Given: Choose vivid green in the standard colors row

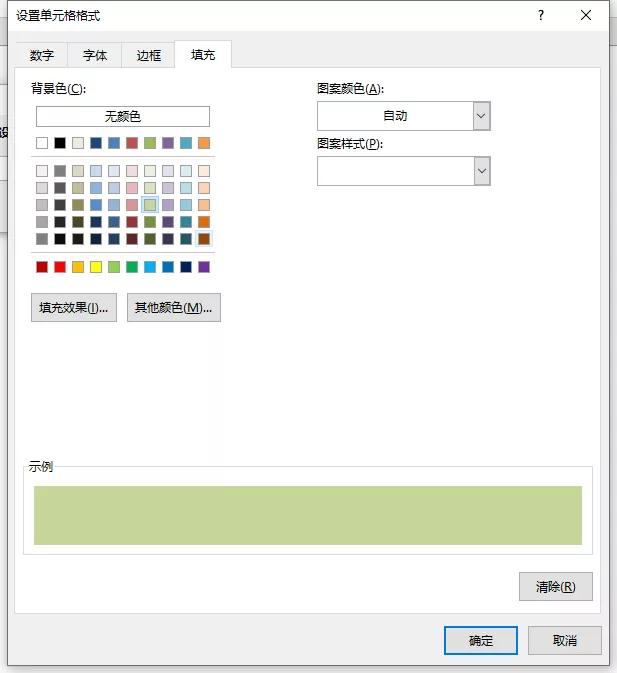Looking at the screenshot, I should (132, 267).
